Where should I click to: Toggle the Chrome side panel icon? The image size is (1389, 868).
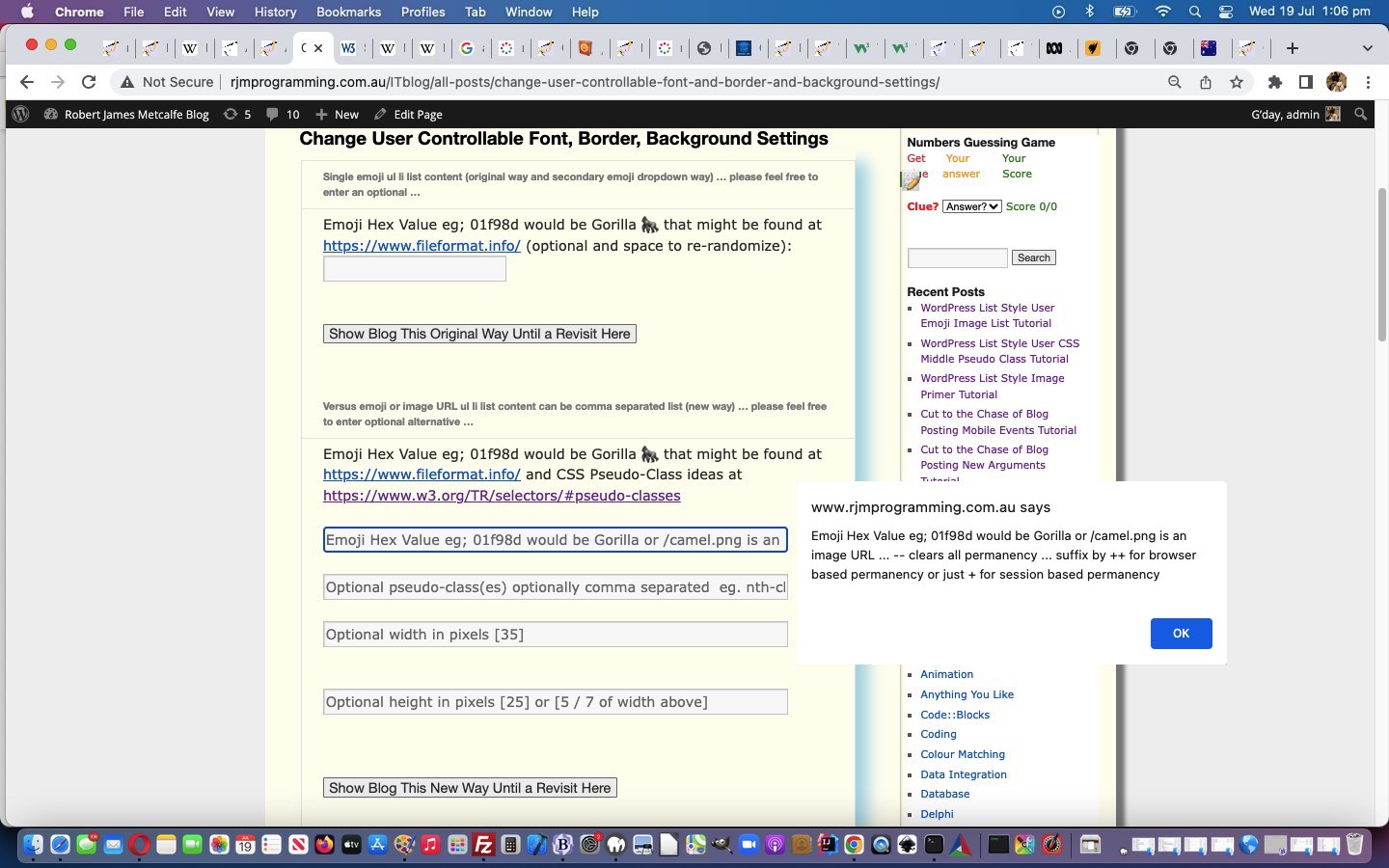[1305, 82]
